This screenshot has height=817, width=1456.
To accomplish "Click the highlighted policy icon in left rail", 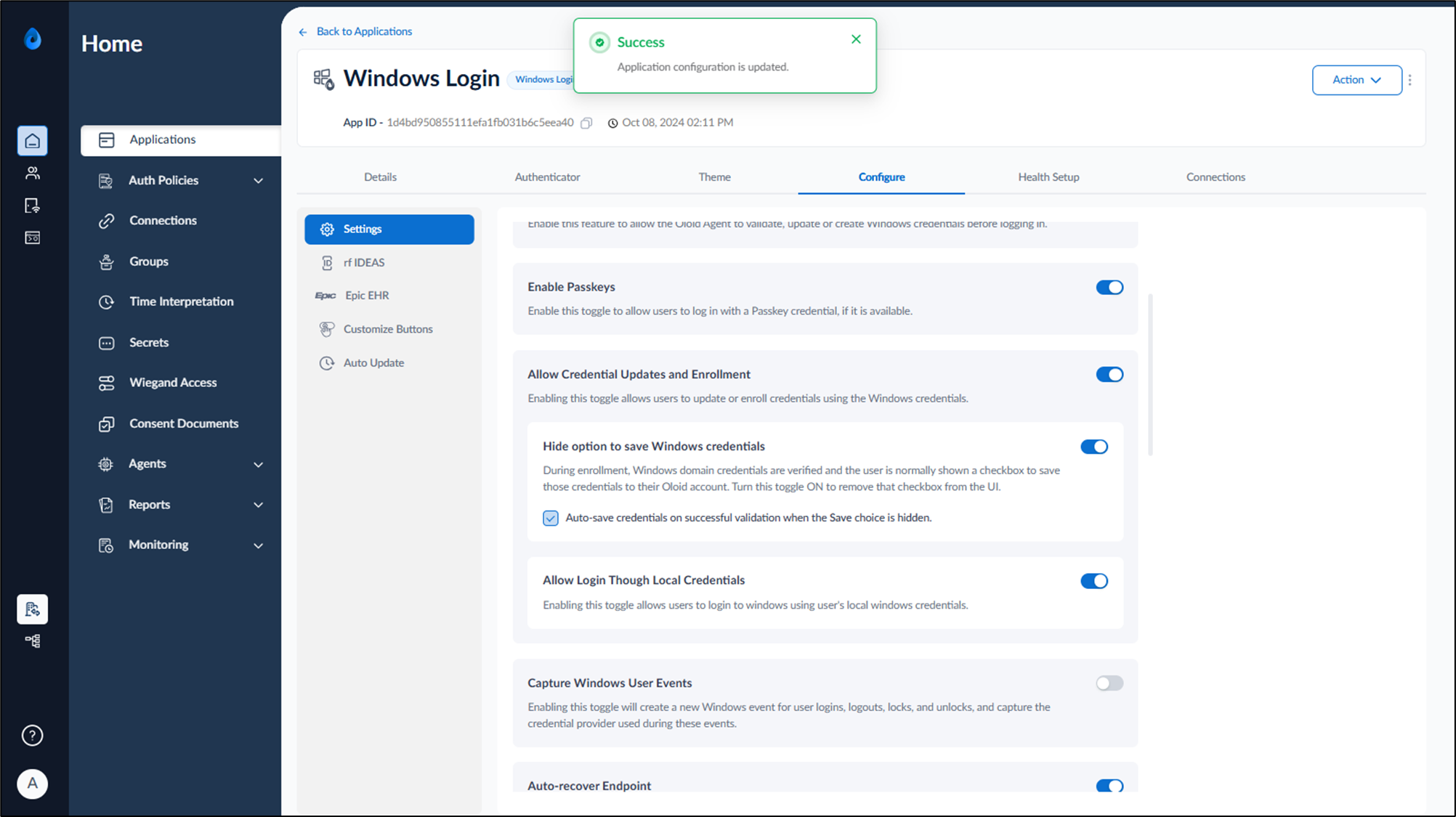I will click(x=33, y=609).
